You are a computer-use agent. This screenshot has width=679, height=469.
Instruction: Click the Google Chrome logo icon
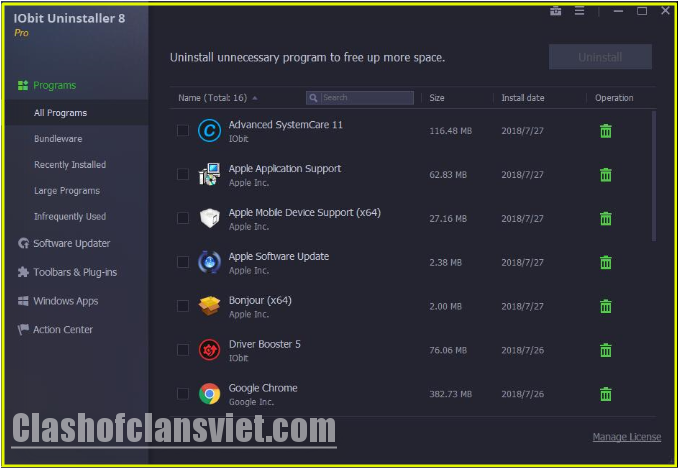coord(210,394)
